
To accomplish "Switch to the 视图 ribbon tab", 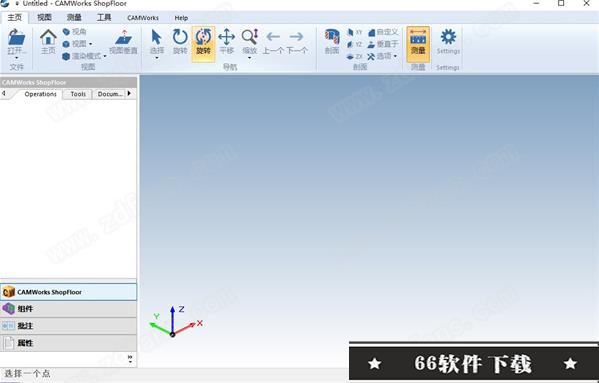I will [x=44, y=18].
